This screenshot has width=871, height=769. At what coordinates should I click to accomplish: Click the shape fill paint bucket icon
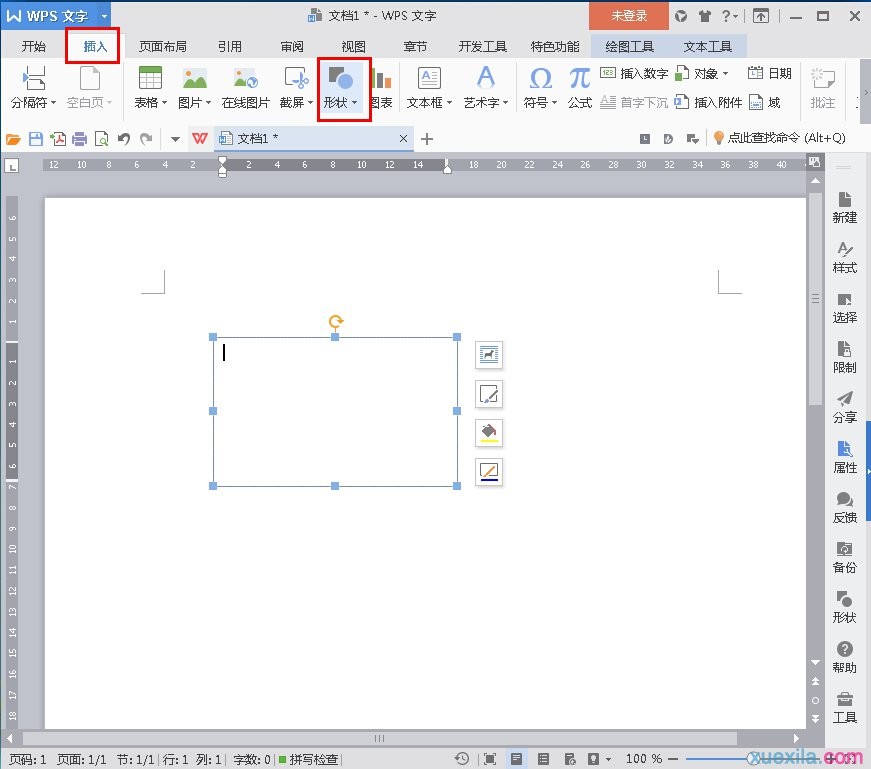(x=489, y=432)
